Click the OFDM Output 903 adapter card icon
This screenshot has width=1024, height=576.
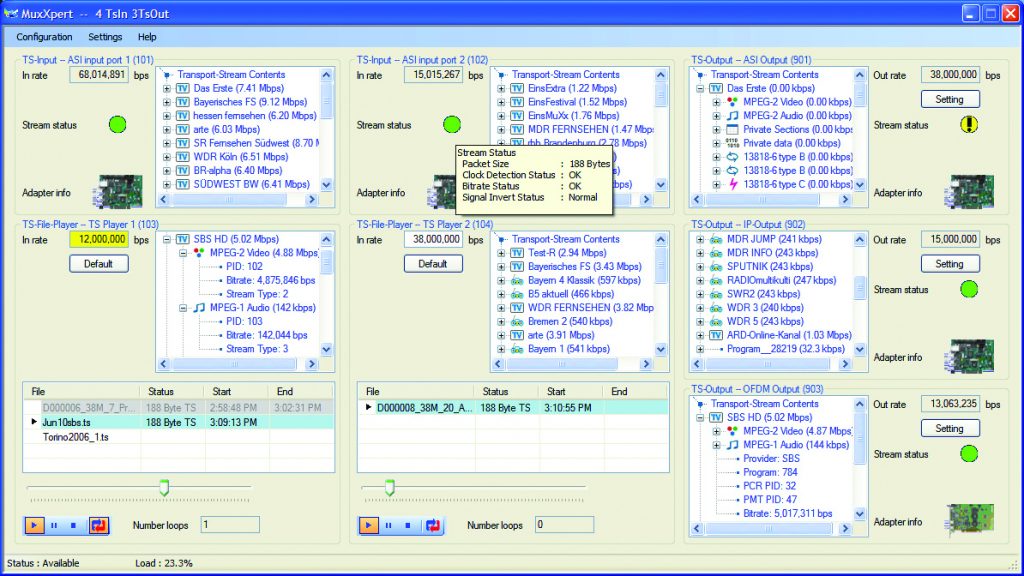point(969,520)
